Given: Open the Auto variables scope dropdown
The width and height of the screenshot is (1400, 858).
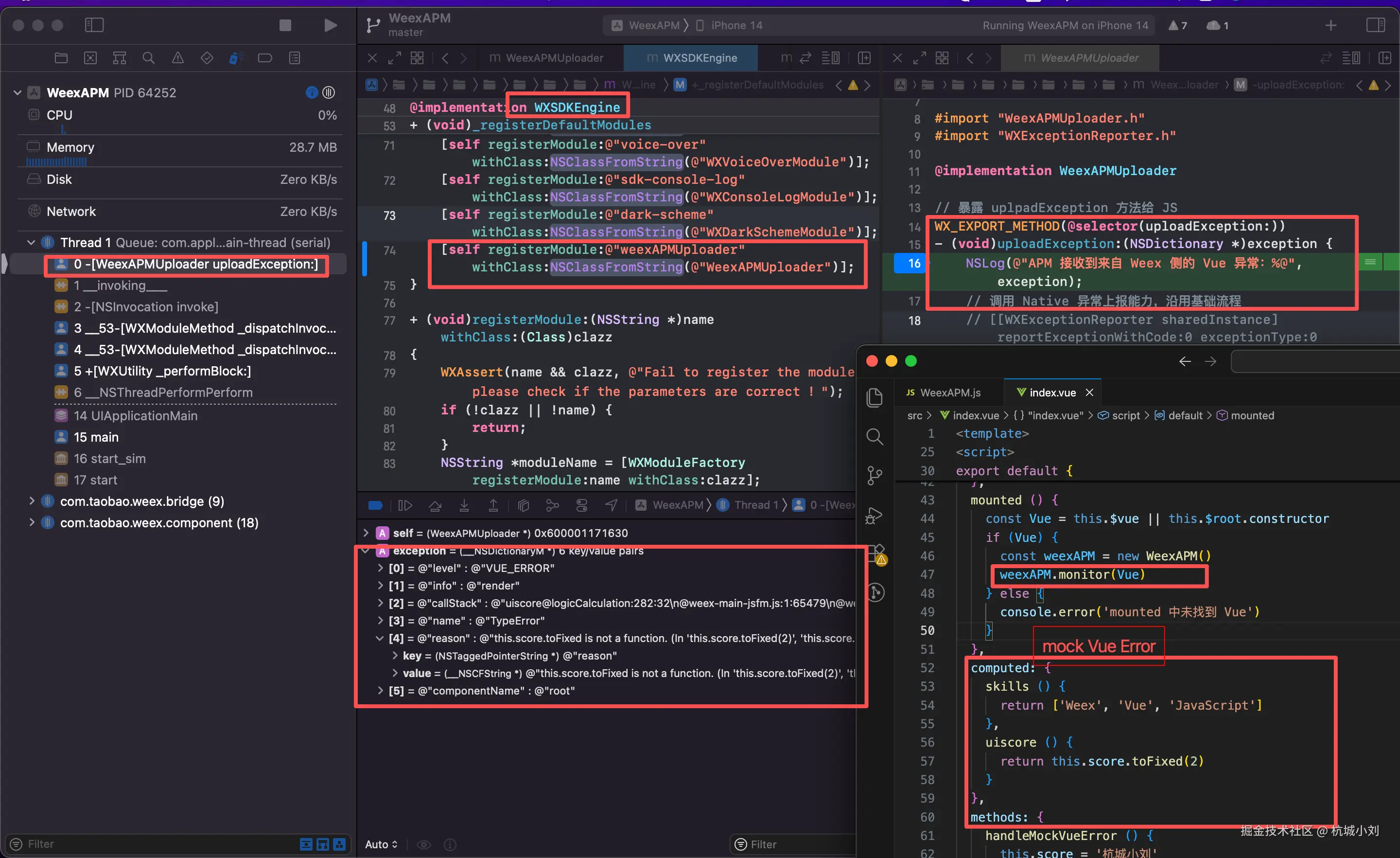Looking at the screenshot, I should (381, 844).
